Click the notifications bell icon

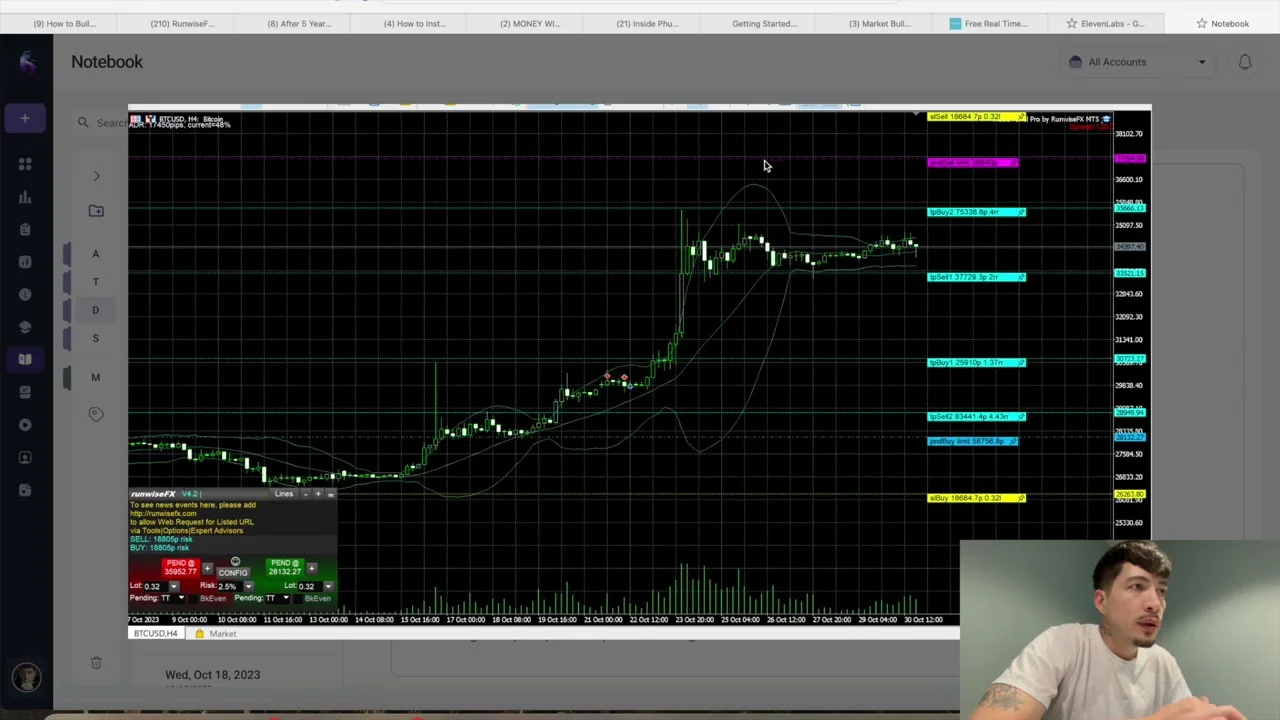1245,62
